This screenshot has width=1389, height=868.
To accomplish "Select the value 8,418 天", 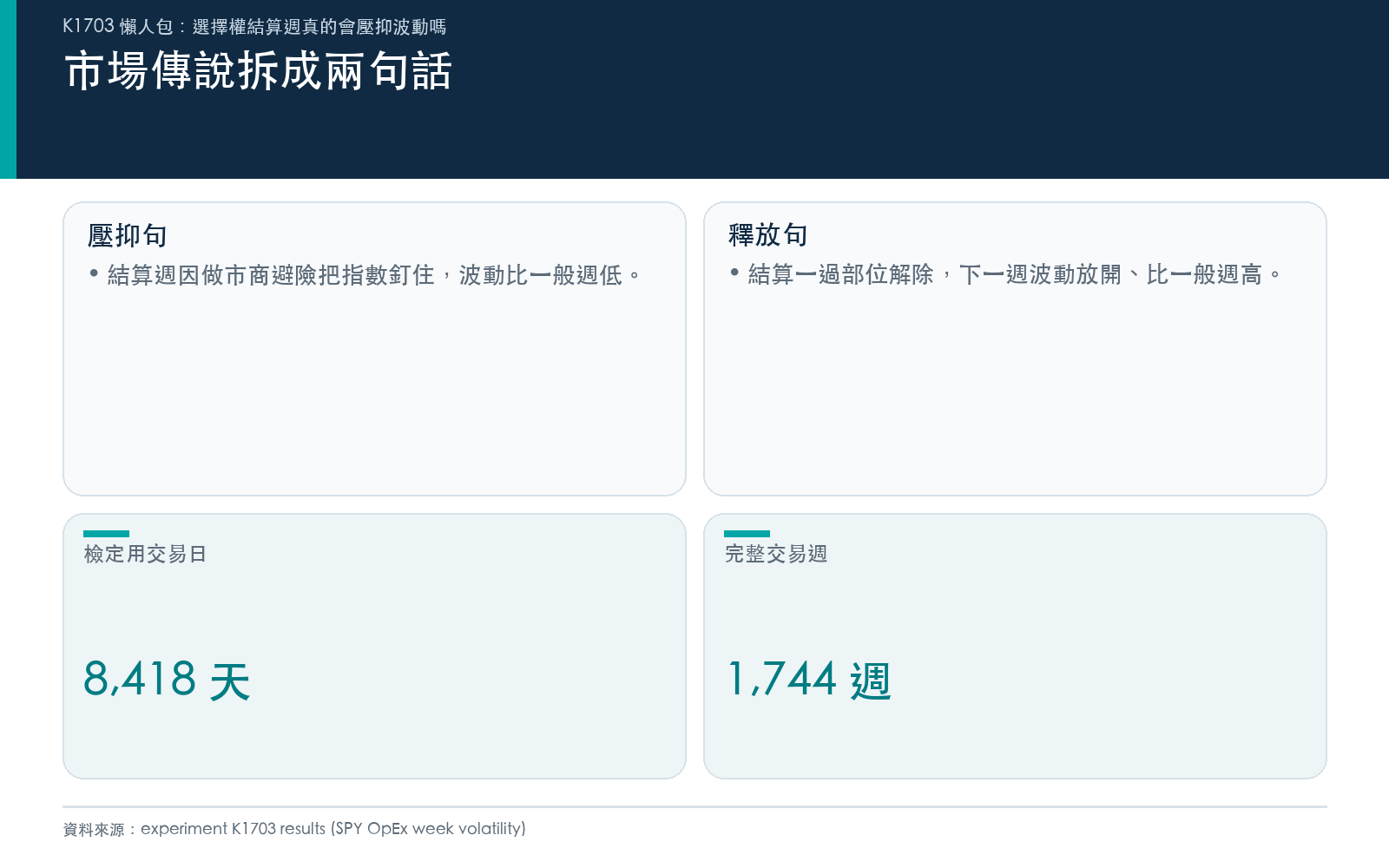I will [167, 680].
